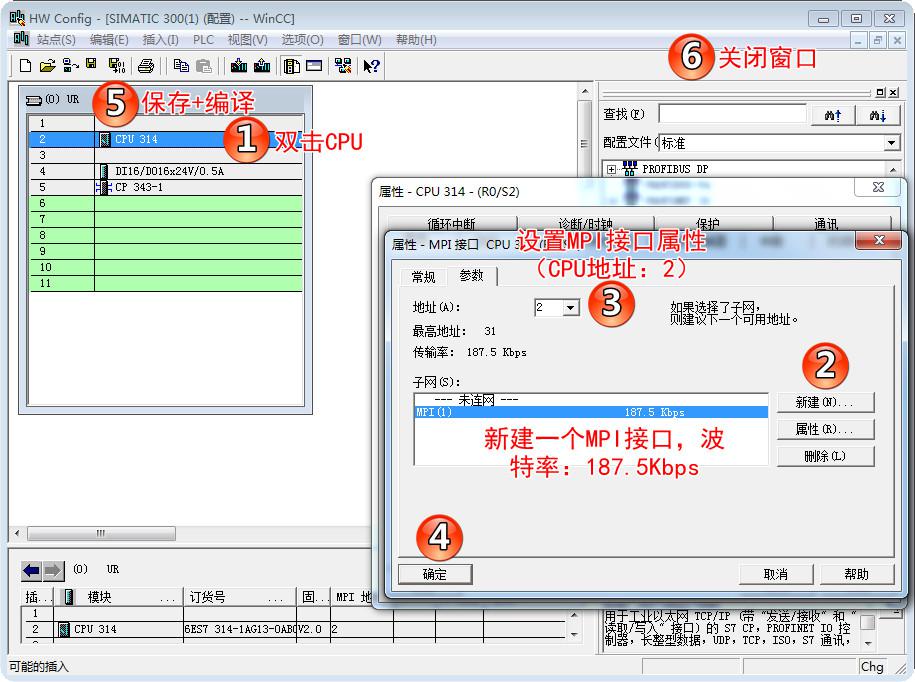Select the --- 未连网 --- subnet entry
The image size is (915, 682).
click(591, 400)
